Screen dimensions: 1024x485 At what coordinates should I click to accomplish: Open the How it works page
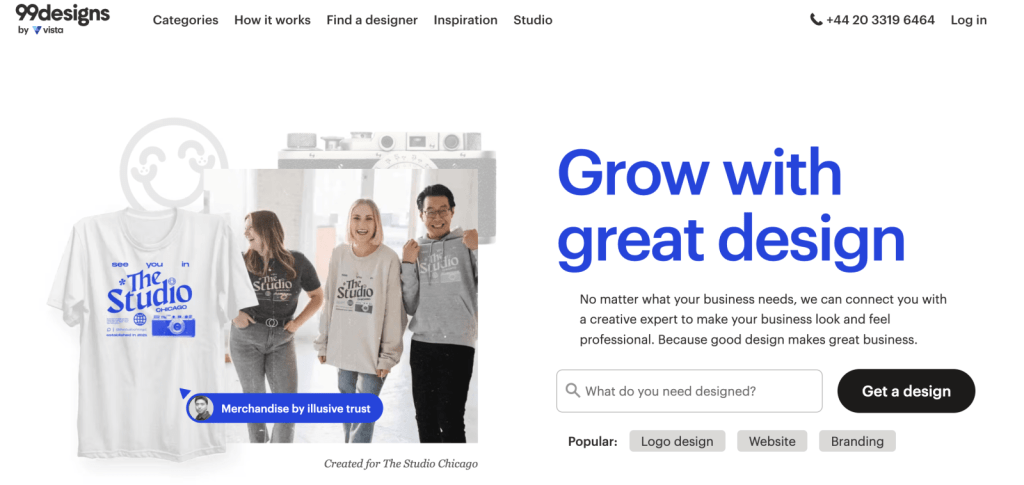272,20
